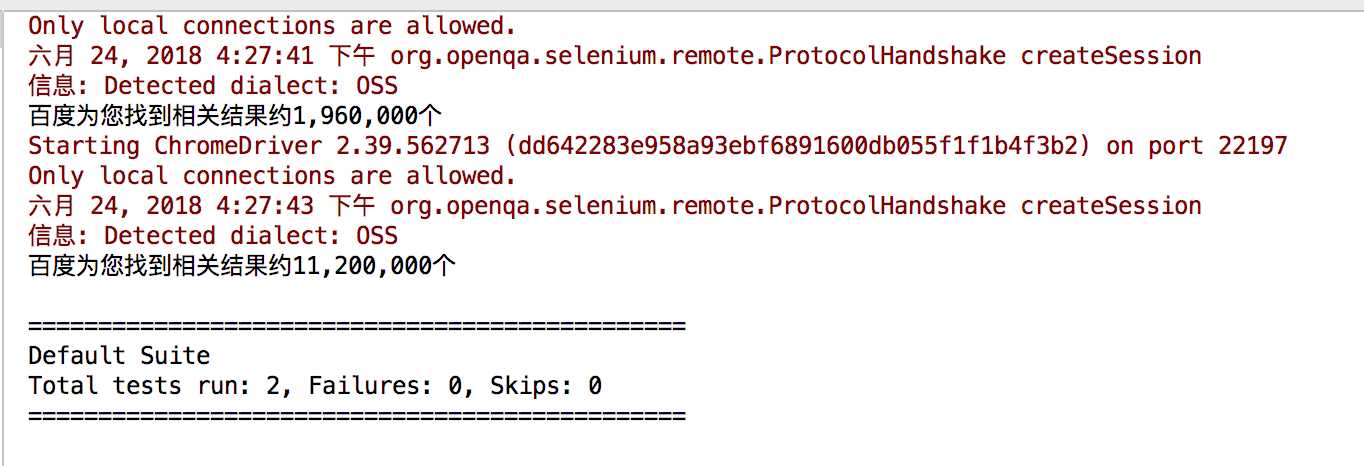Click Only local connections message below Starting ChromeDriver
Image resolution: width=1364 pixels, height=466 pixels.
click(x=272, y=176)
